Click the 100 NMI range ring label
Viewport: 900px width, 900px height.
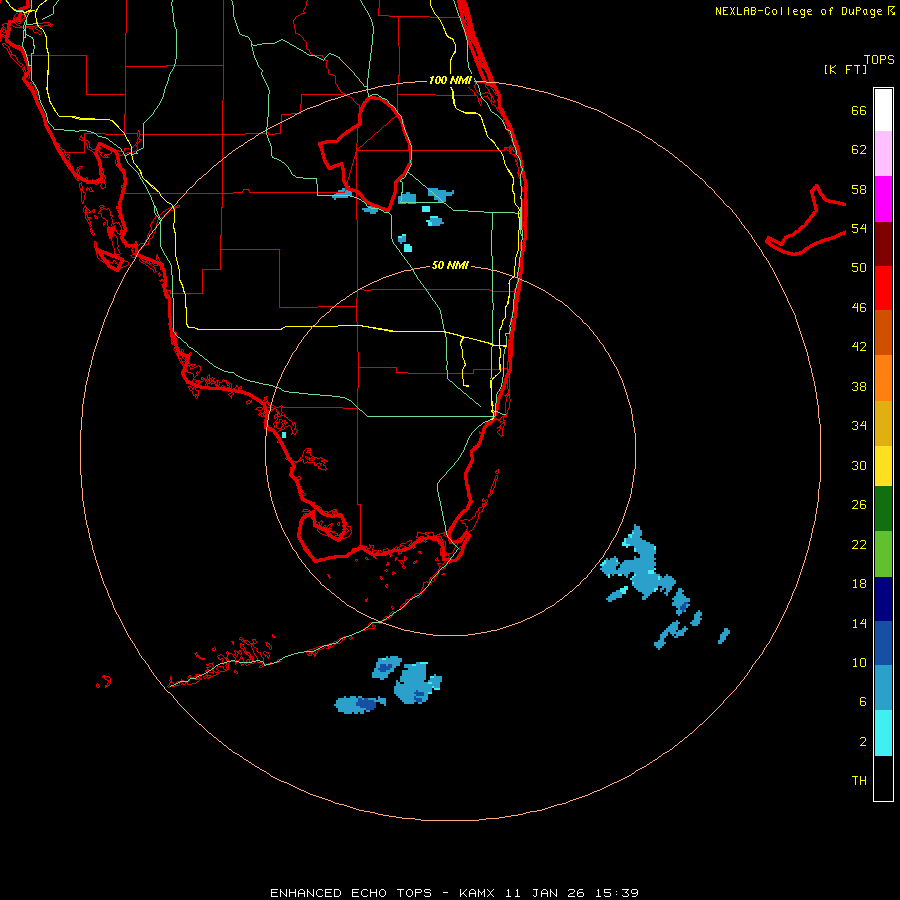coord(450,80)
